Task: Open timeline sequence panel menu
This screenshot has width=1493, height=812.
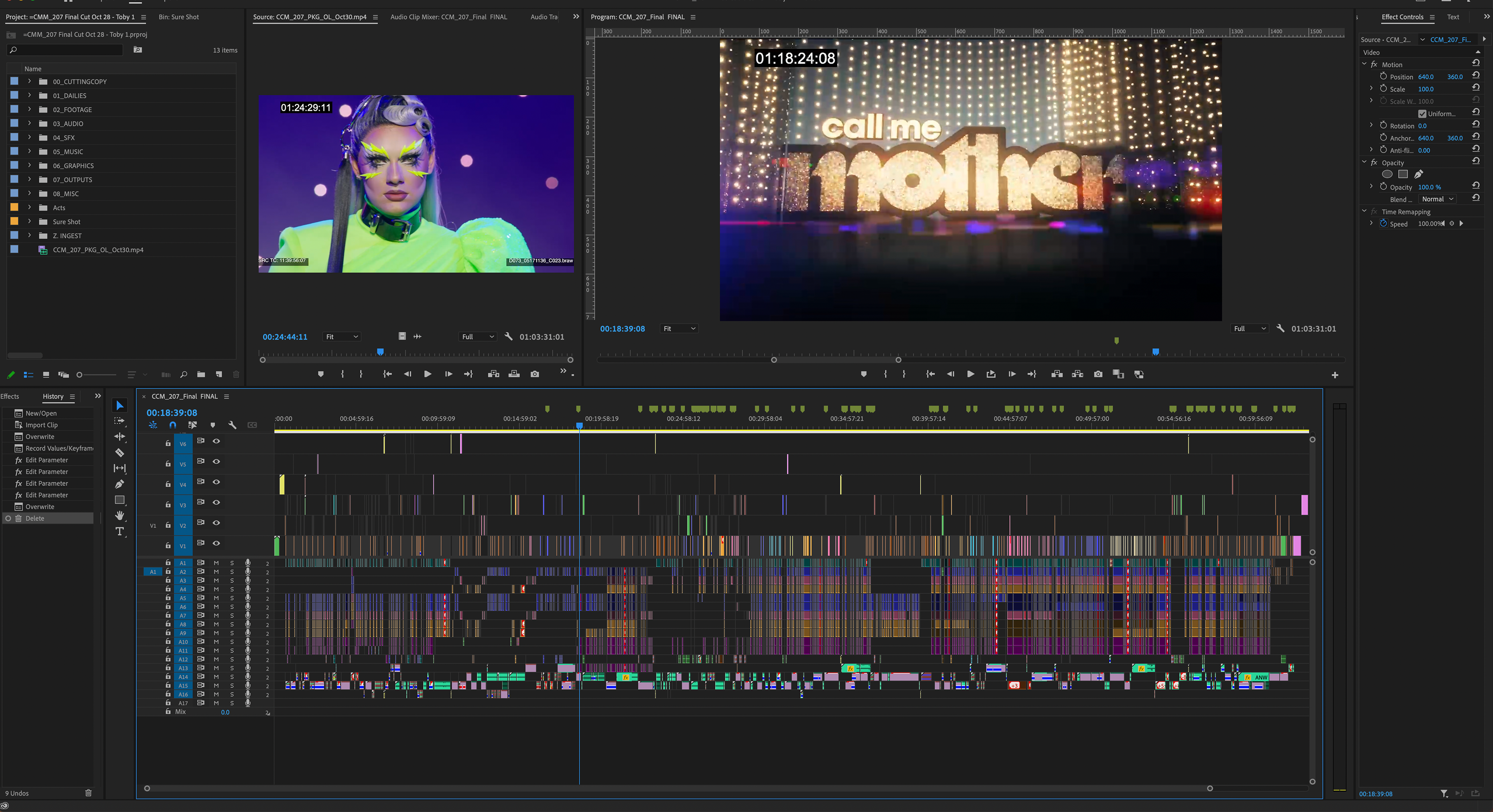Action: (x=227, y=396)
